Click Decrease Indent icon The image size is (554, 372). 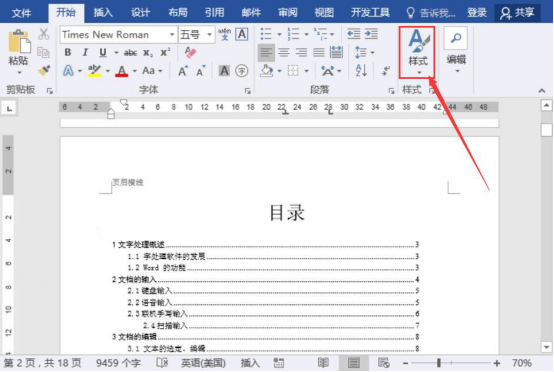pos(353,34)
